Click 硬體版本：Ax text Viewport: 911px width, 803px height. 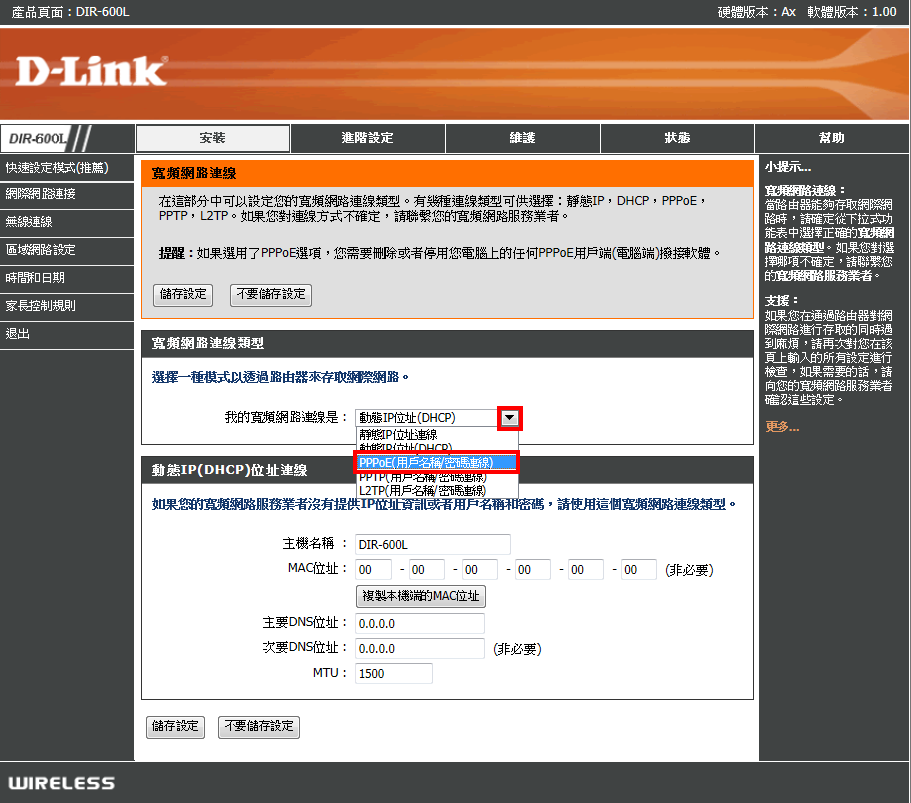756,12
